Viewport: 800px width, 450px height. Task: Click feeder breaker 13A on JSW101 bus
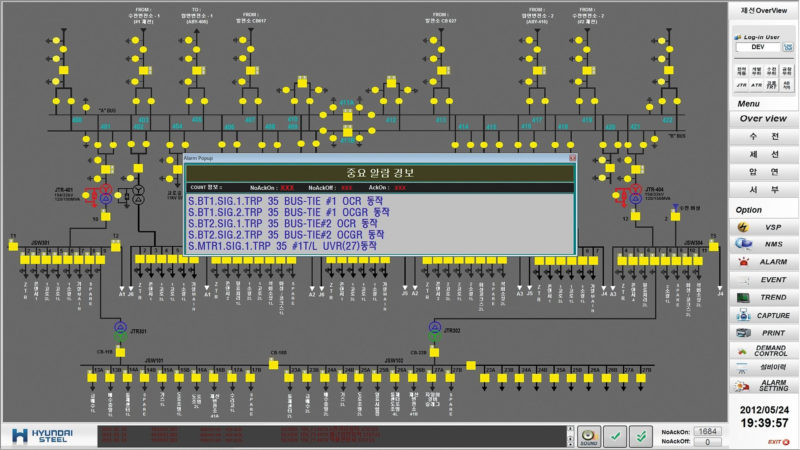click(92, 378)
